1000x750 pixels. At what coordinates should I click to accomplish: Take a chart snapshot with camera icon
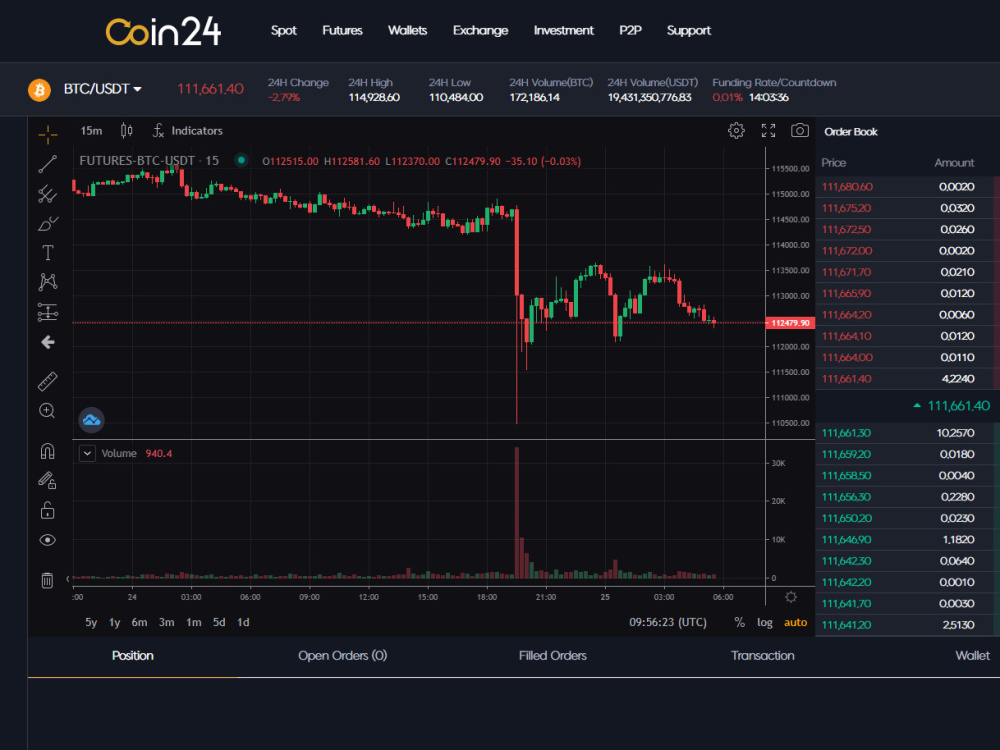pyautogui.click(x=800, y=131)
